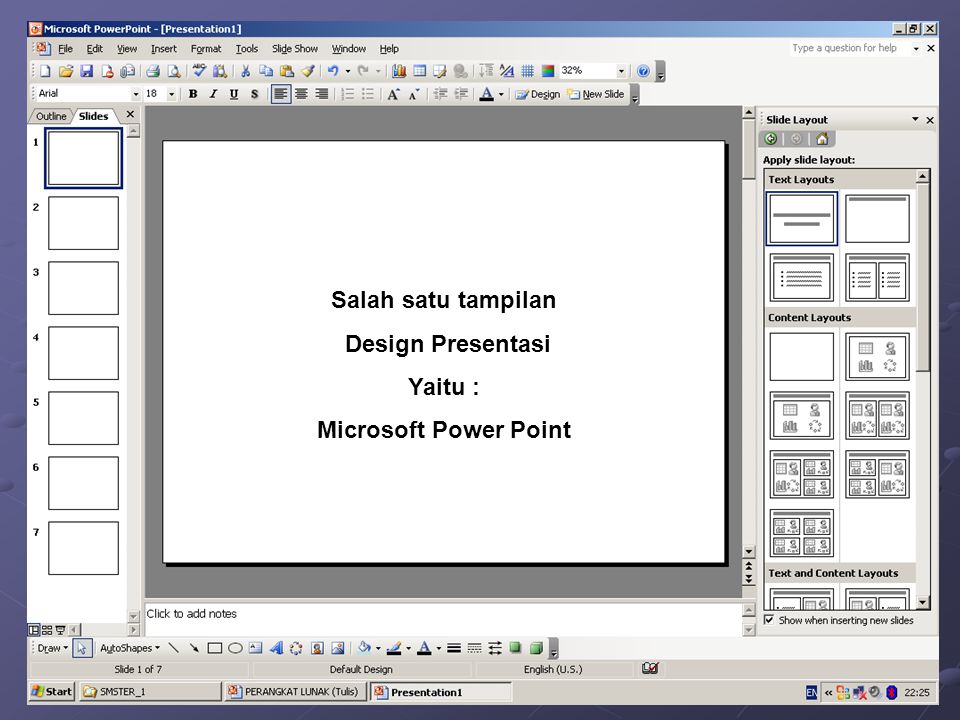Open the Font name dropdown
Image resolution: width=960 pixels, height=720 pixels.
tap(135, 94)
